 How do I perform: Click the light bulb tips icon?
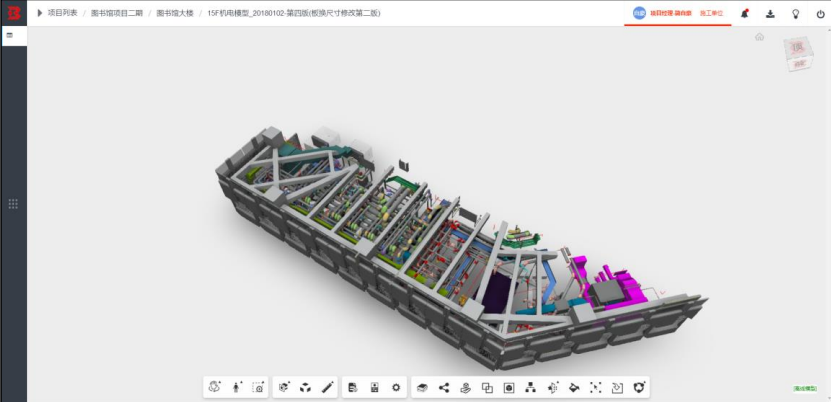[795, 14]
